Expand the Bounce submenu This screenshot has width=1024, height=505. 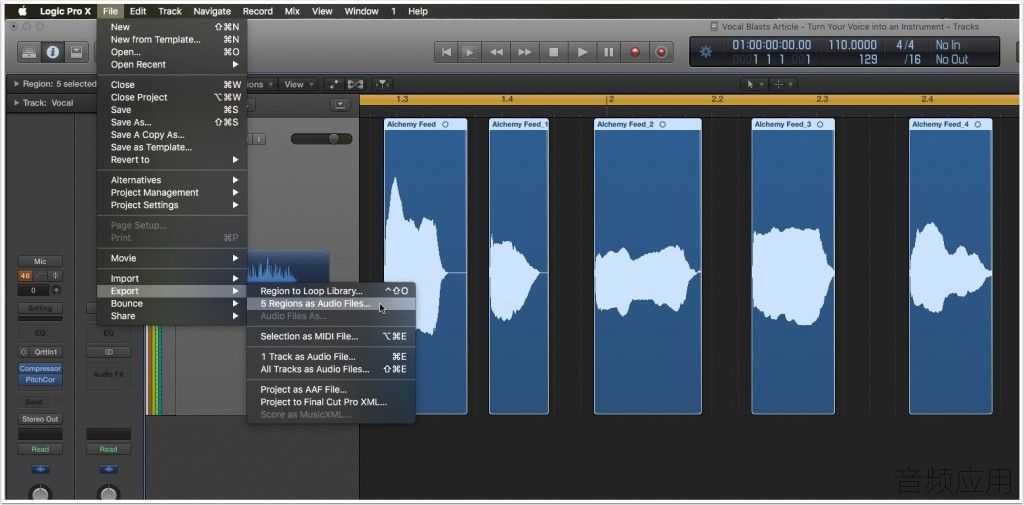pos(172,303)
